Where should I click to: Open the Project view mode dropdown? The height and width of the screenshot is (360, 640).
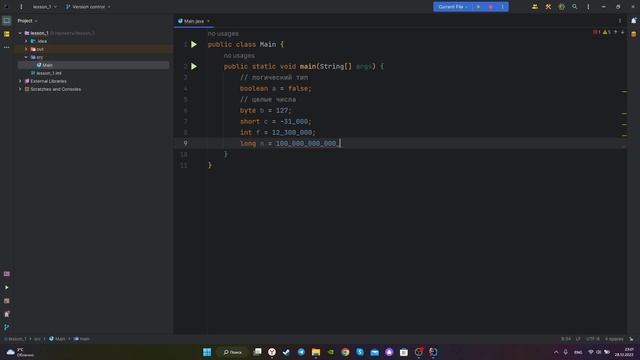[27, 20]
